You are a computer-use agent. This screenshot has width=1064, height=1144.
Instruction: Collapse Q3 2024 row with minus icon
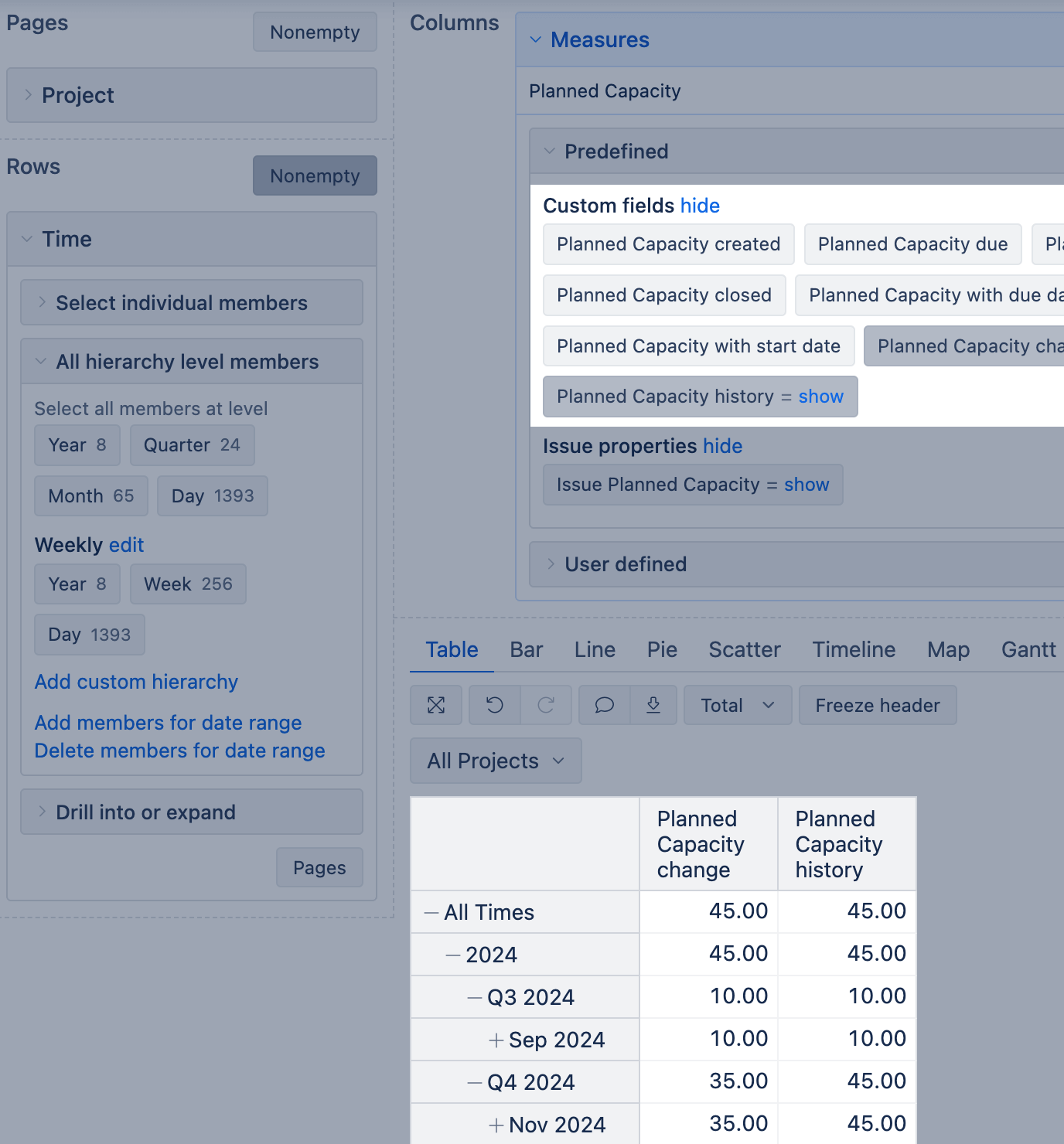coord(475,998)
